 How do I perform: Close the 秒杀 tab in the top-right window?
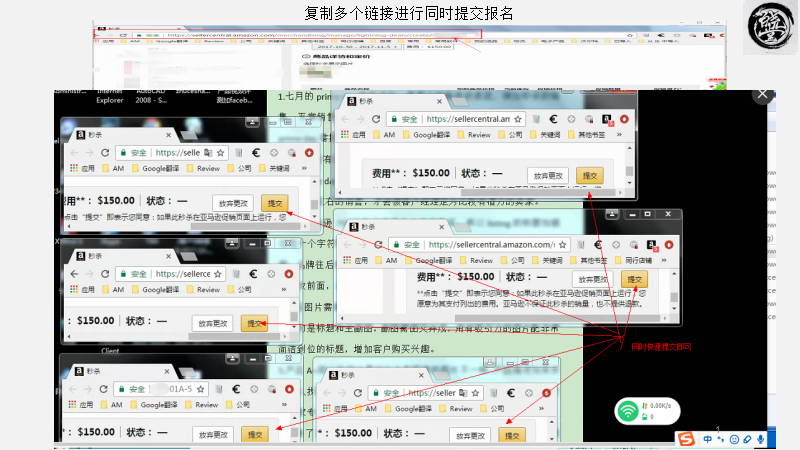[439, 101]
